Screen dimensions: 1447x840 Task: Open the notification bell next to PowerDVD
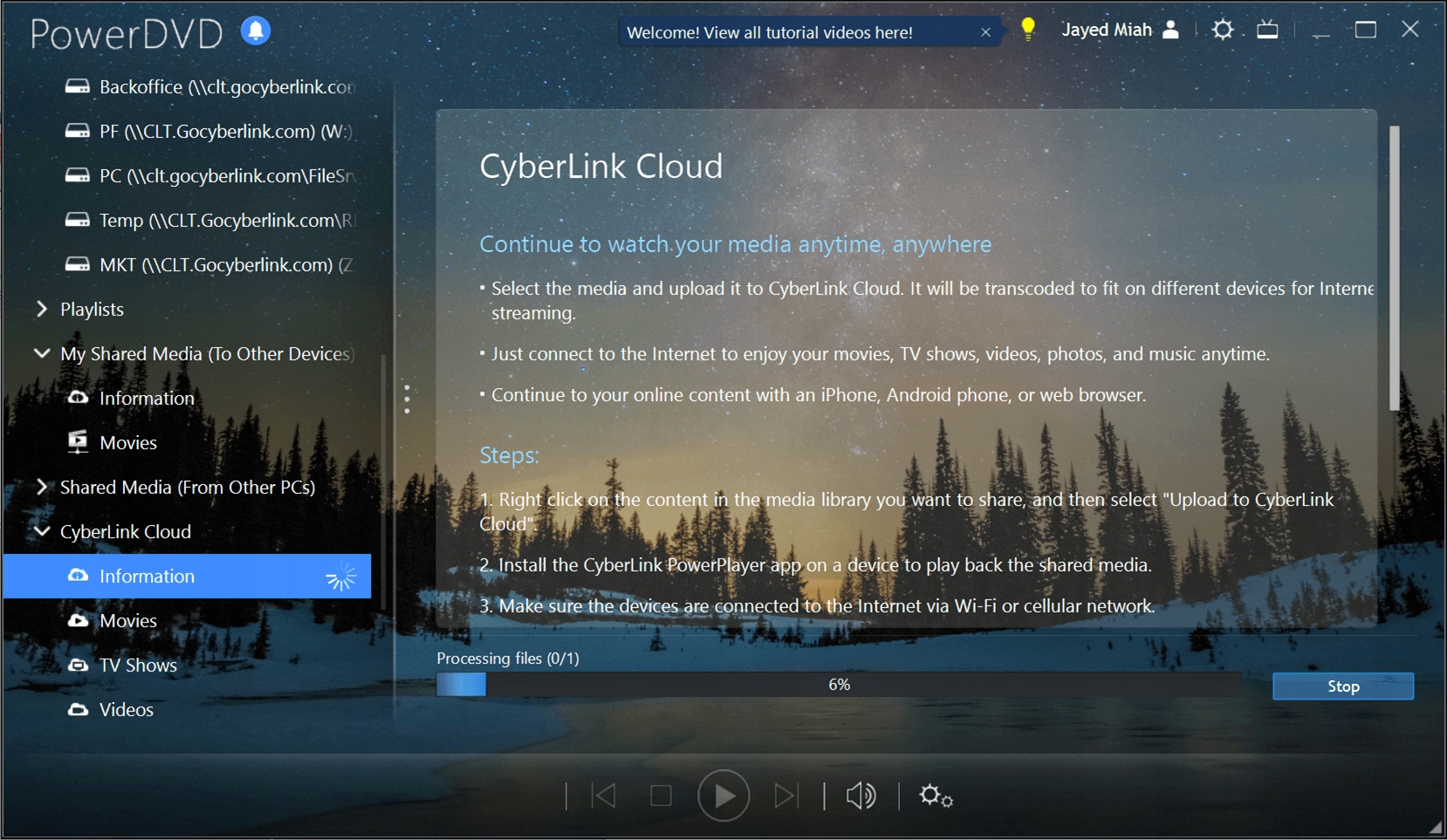256,31
